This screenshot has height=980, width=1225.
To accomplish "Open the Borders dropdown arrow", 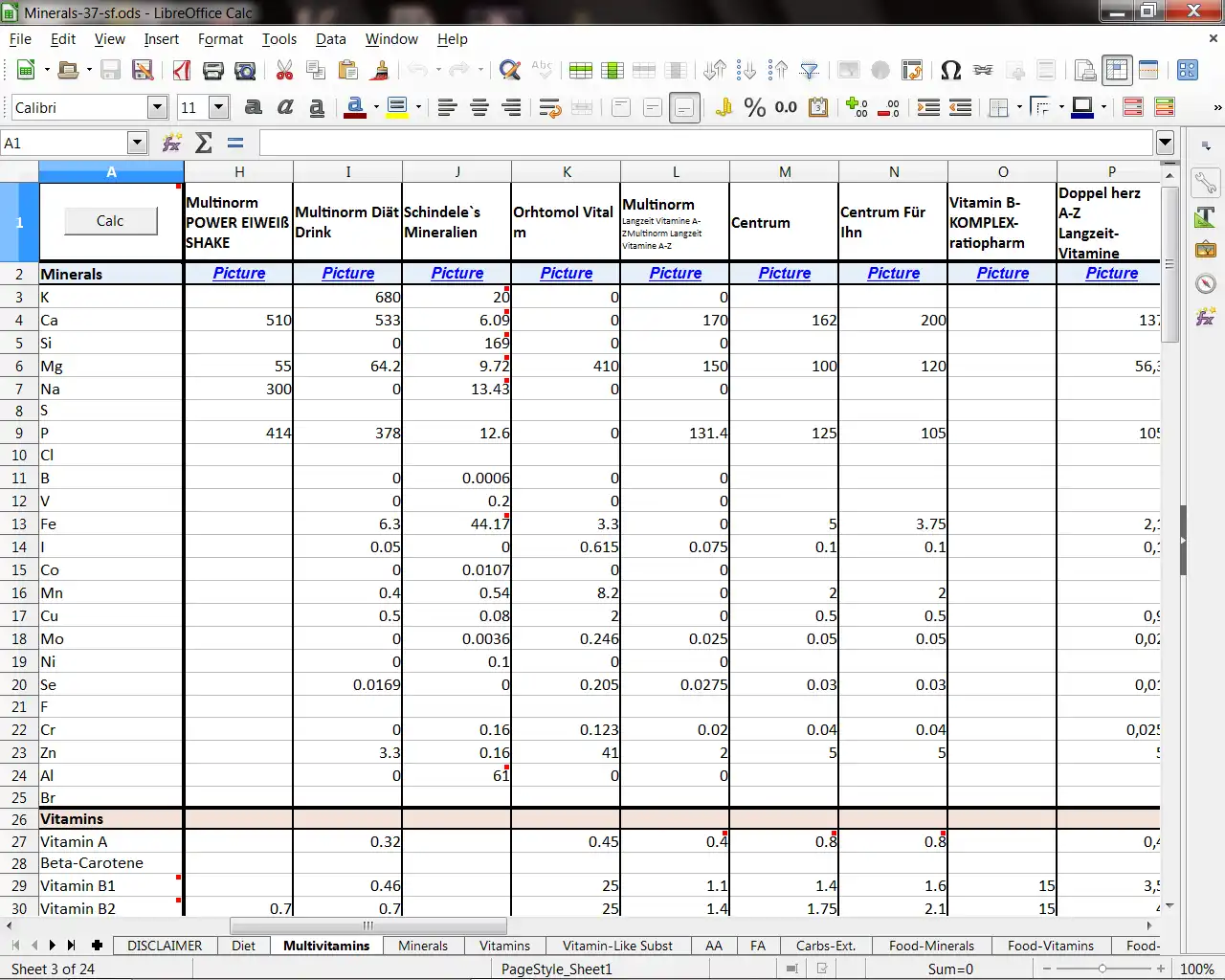I will (x=1019, y=107).
